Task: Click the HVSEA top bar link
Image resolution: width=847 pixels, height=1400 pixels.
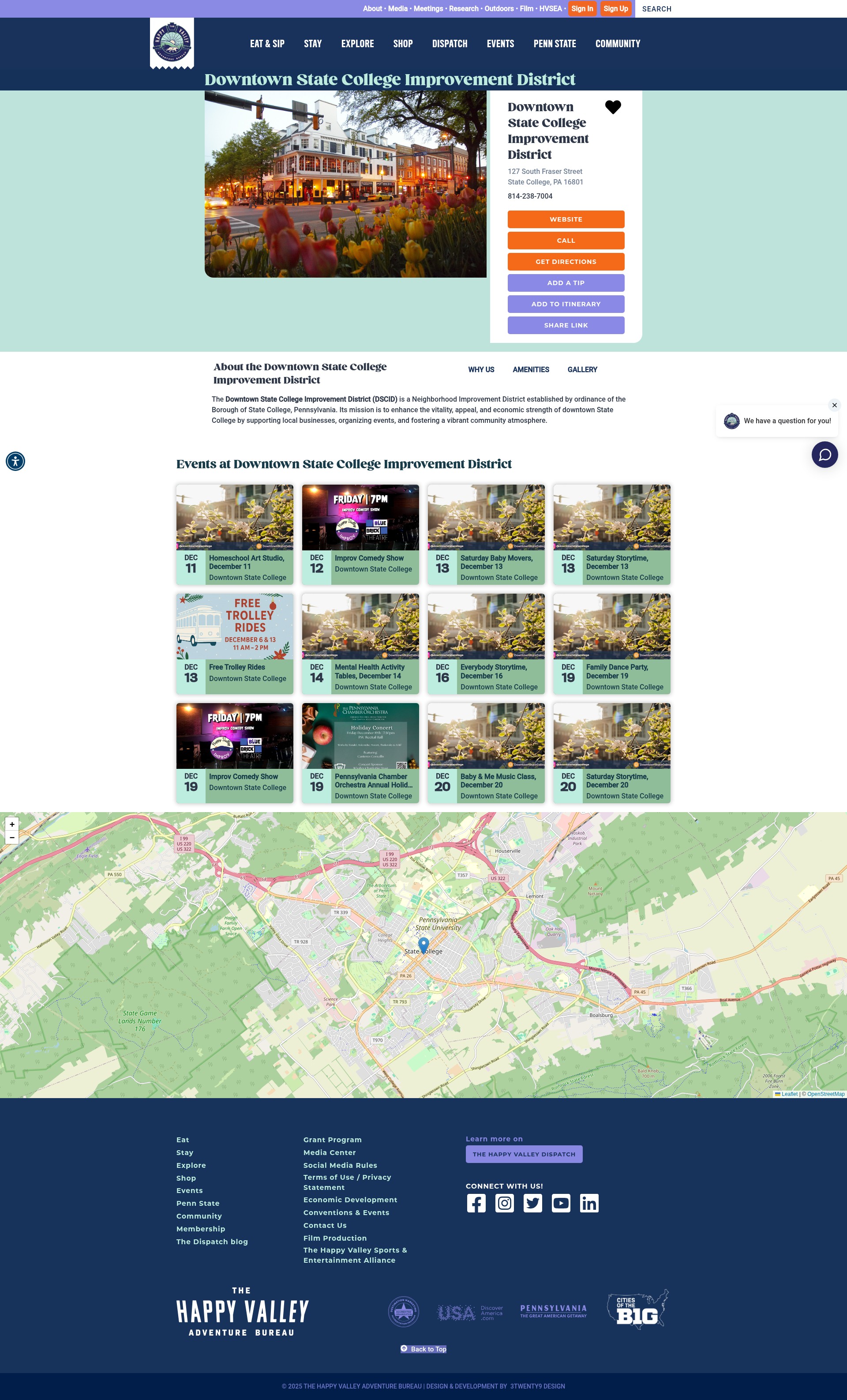Action: pyautogui.click(x=551, y=8)
